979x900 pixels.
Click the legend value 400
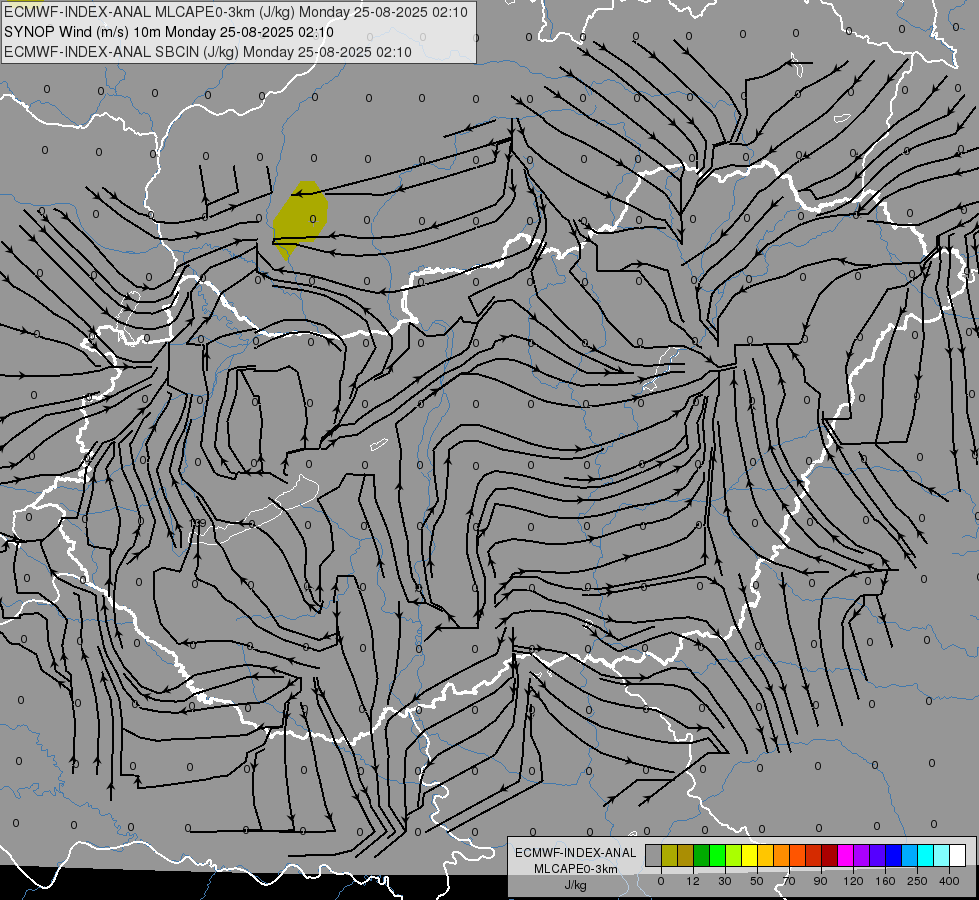coord(949,881)
